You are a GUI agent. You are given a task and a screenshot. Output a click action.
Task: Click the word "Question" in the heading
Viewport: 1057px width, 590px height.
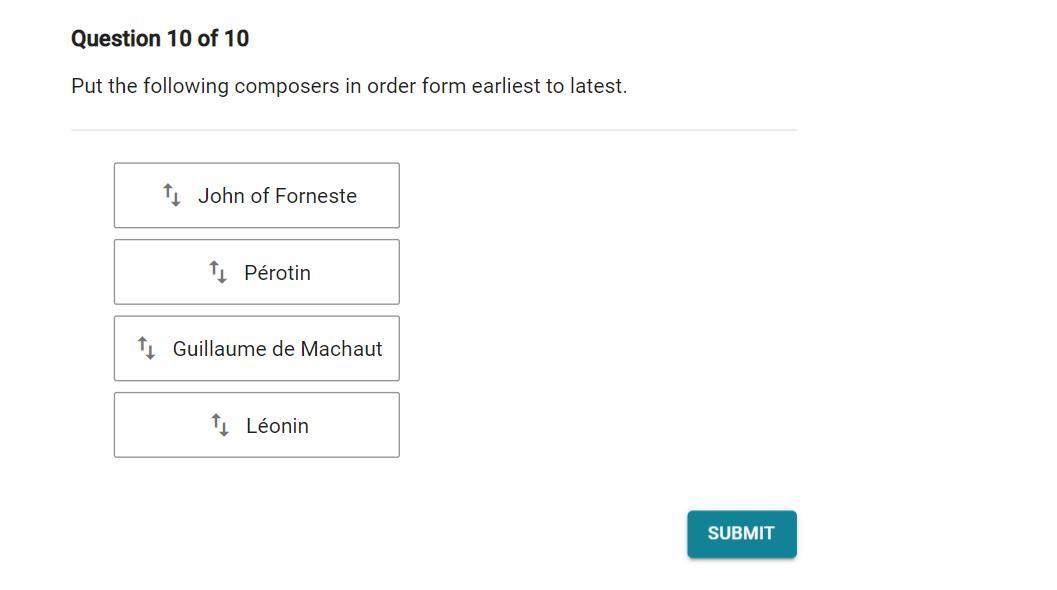tap(116, 39)
